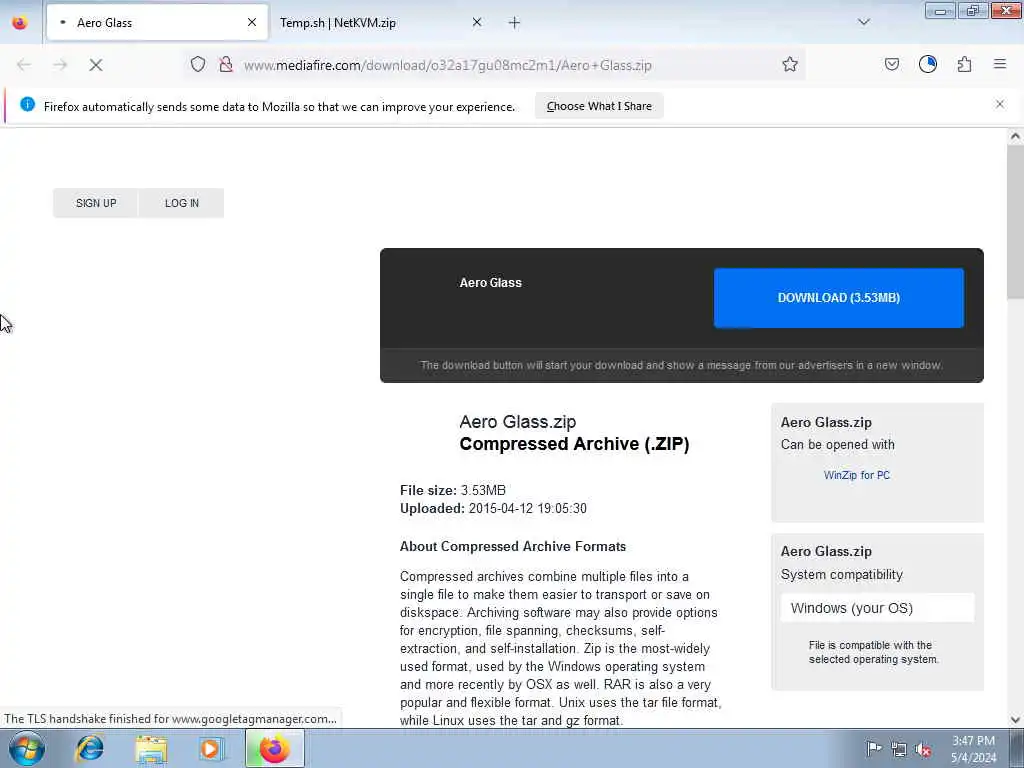Bookmark this page with star icon

click(x=790, y=64)
